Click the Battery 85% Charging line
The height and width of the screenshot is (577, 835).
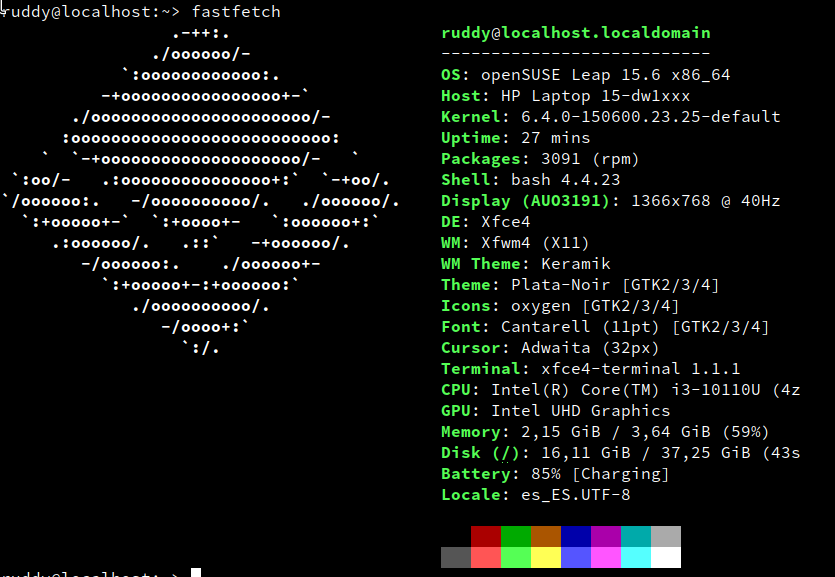pyautogui.click(x=555, y=474)
